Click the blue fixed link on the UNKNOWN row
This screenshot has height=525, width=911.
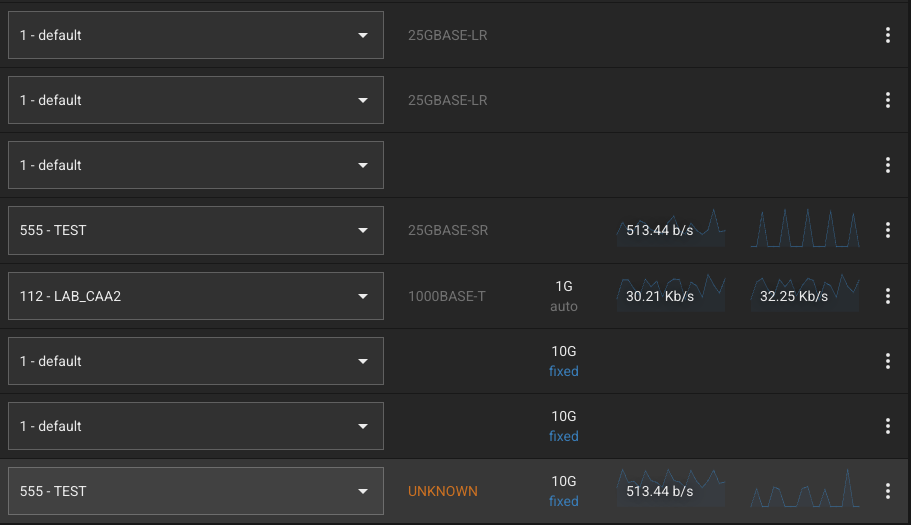[563, 501]
